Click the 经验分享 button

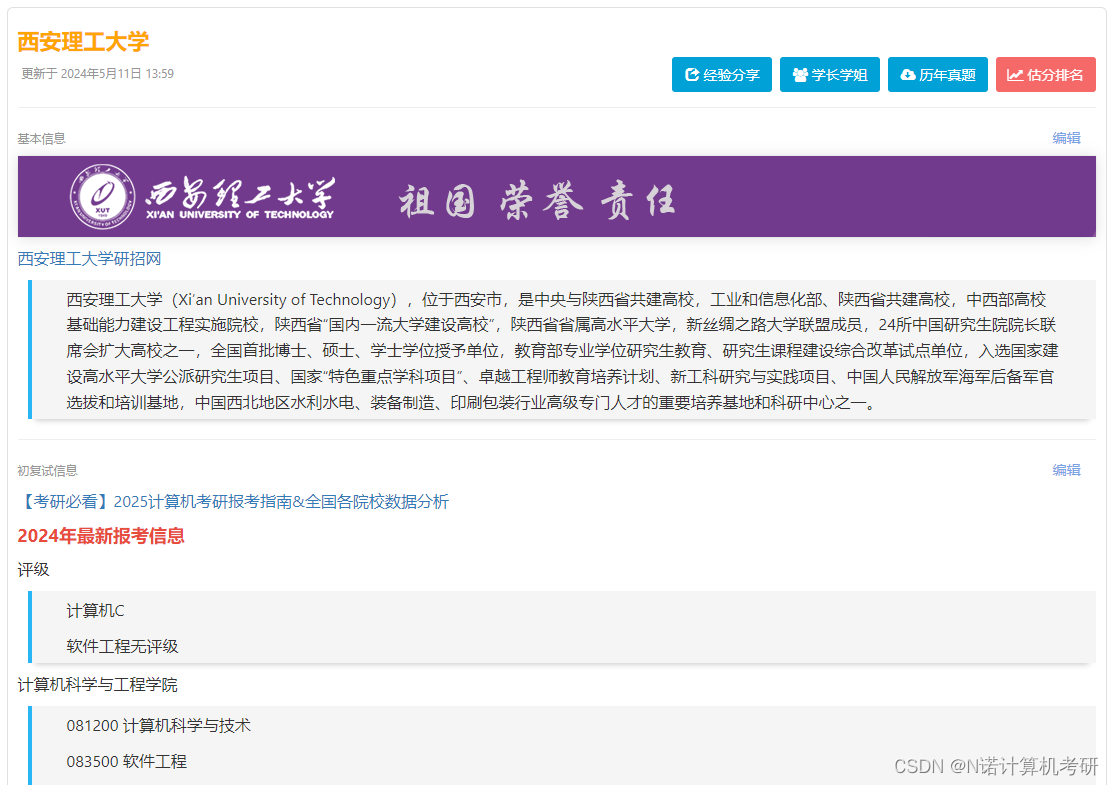[722, 75]
